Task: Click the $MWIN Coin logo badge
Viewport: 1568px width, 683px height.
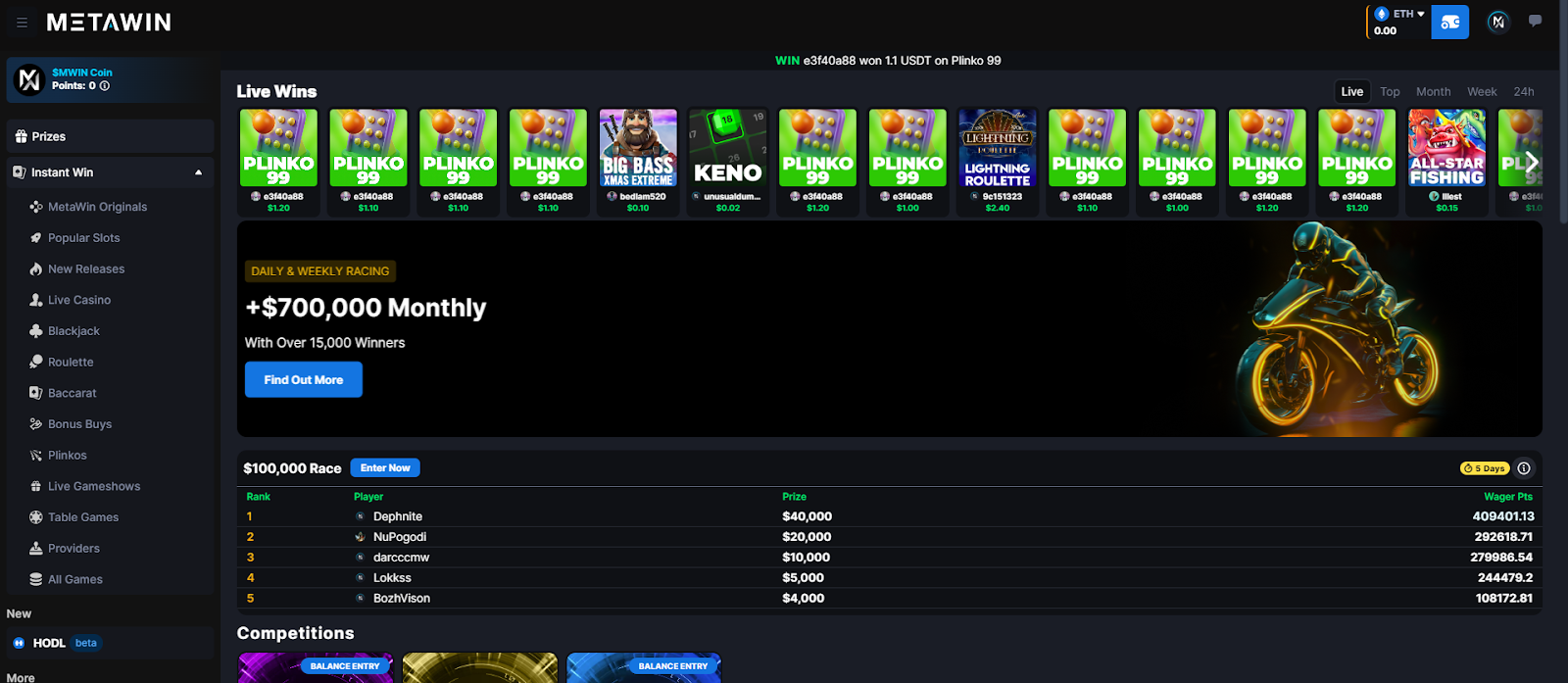Action: [29, 79]
